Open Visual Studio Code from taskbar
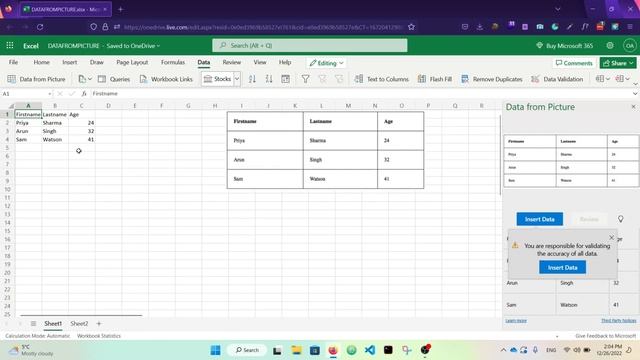Screen dimensions: 640x360 (370, 350)
